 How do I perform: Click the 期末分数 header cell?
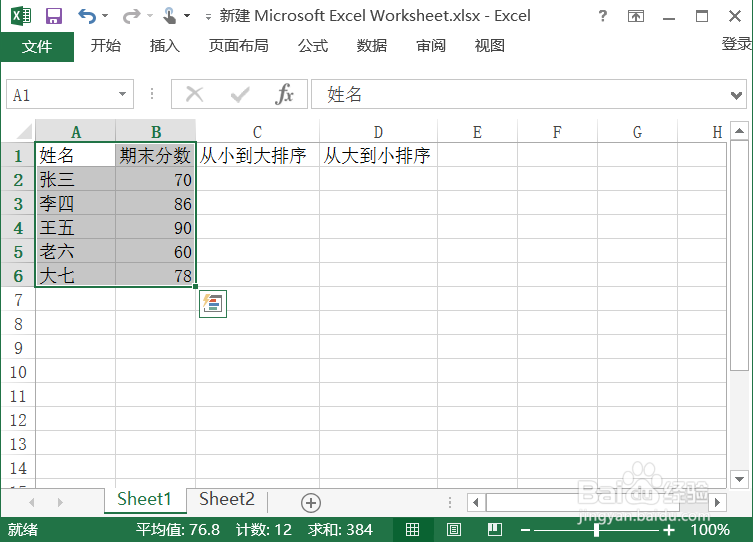pos(156,155)
